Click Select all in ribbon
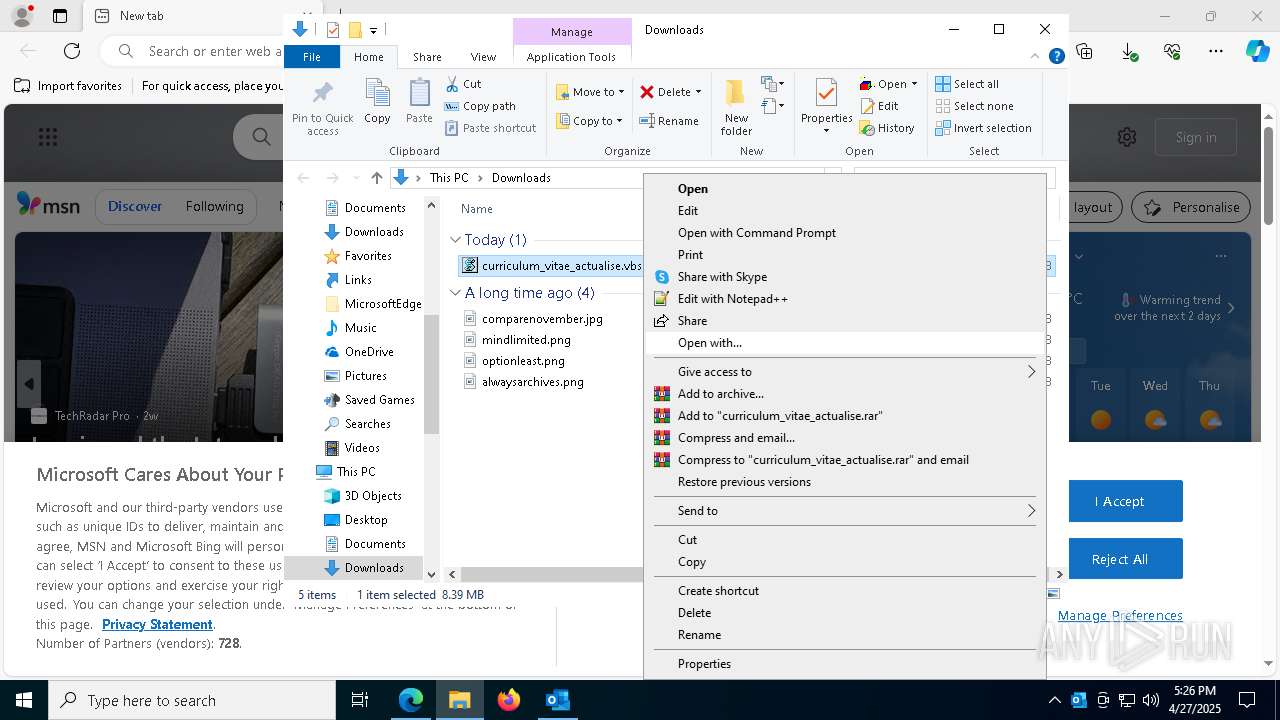This screenshot has width=1280, height=720. point(967,84)
